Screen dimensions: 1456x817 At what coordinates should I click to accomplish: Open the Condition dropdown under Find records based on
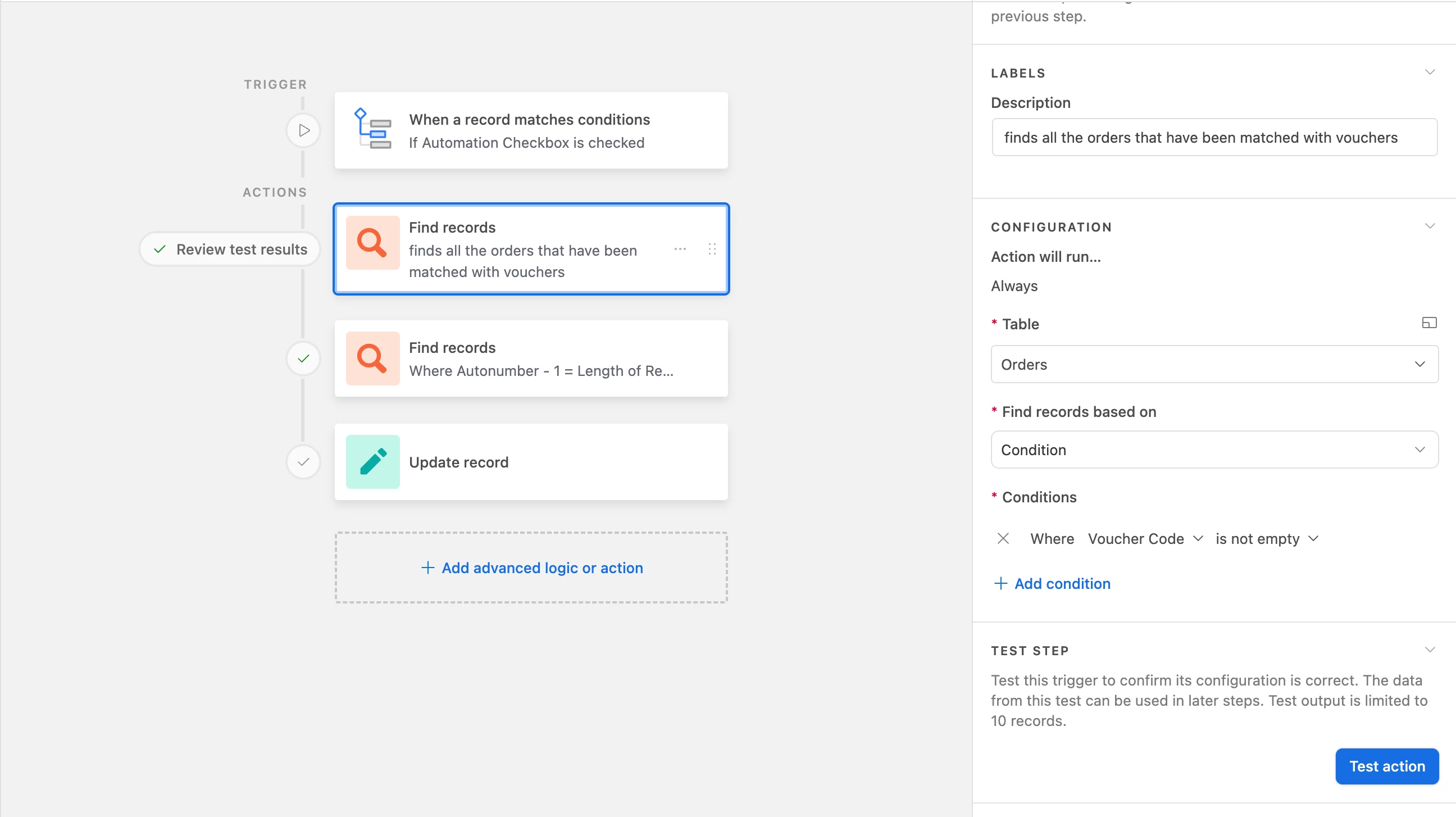pyautogui.click(x=1214, y=450)
